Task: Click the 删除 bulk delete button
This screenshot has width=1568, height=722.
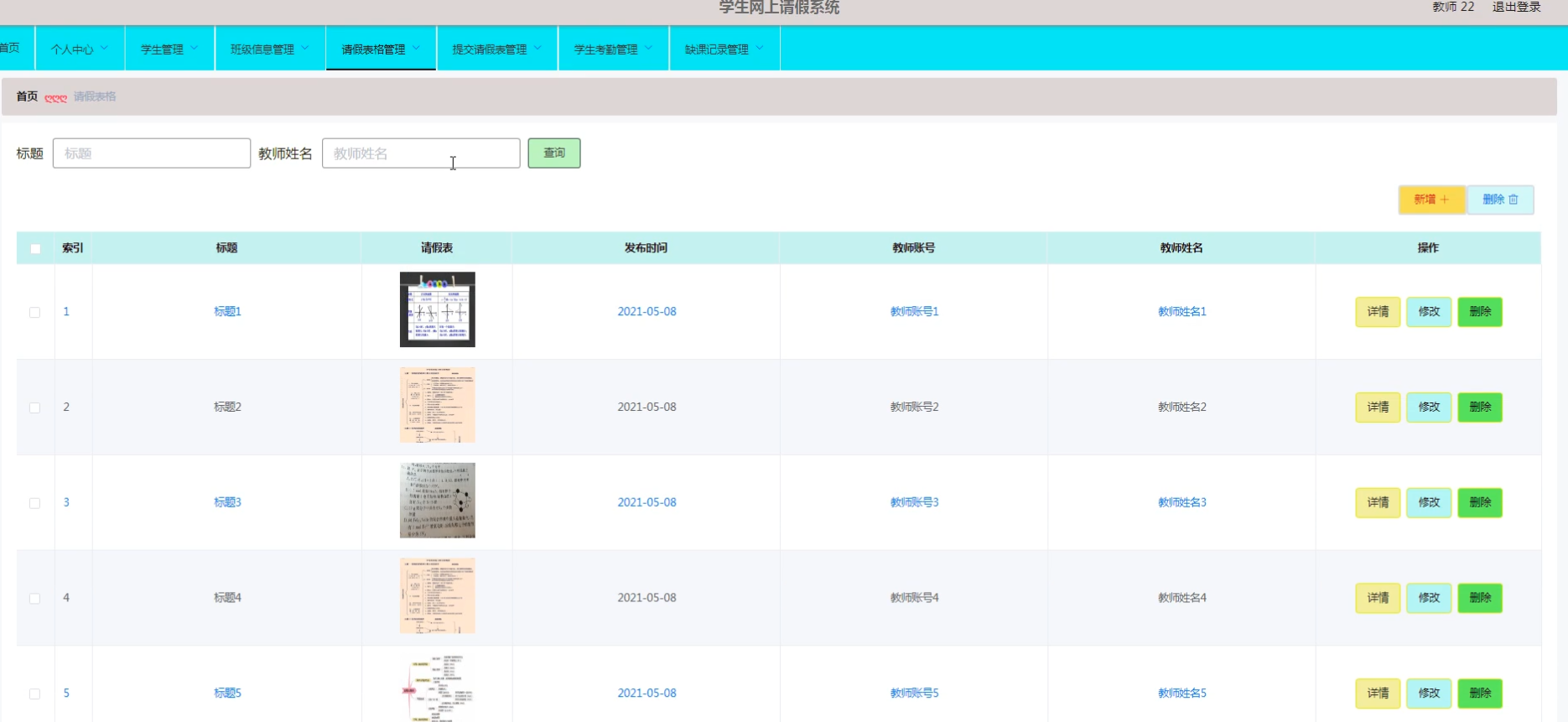Action: [x=1500, y=200]
